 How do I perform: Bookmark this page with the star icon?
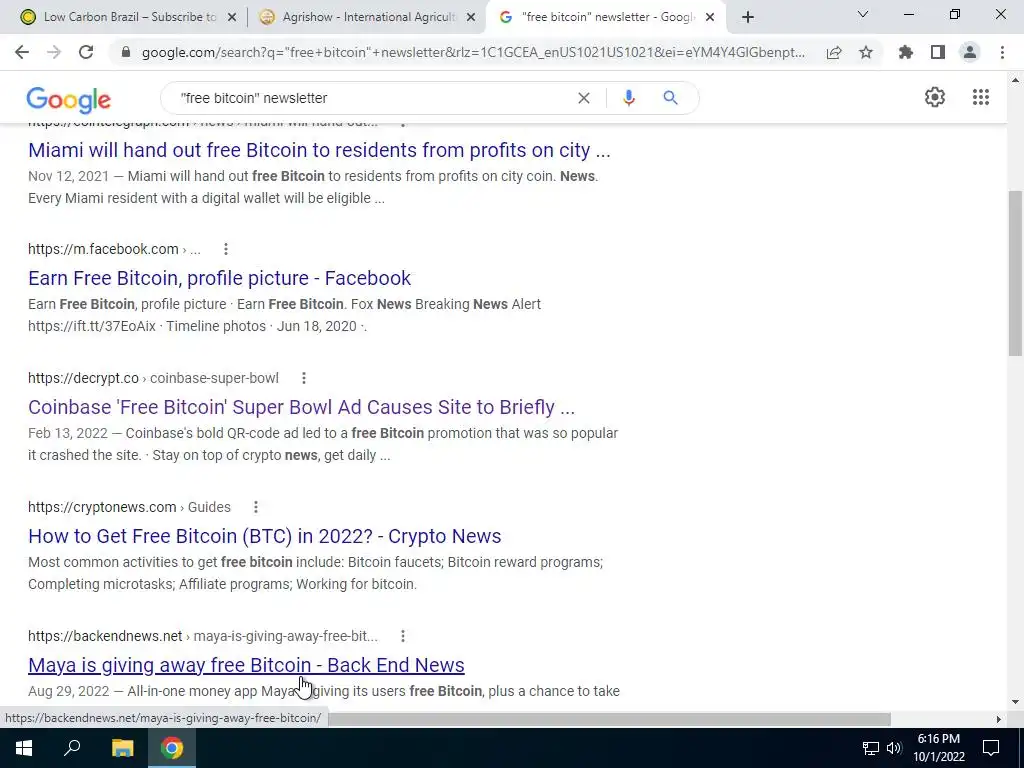866,52
